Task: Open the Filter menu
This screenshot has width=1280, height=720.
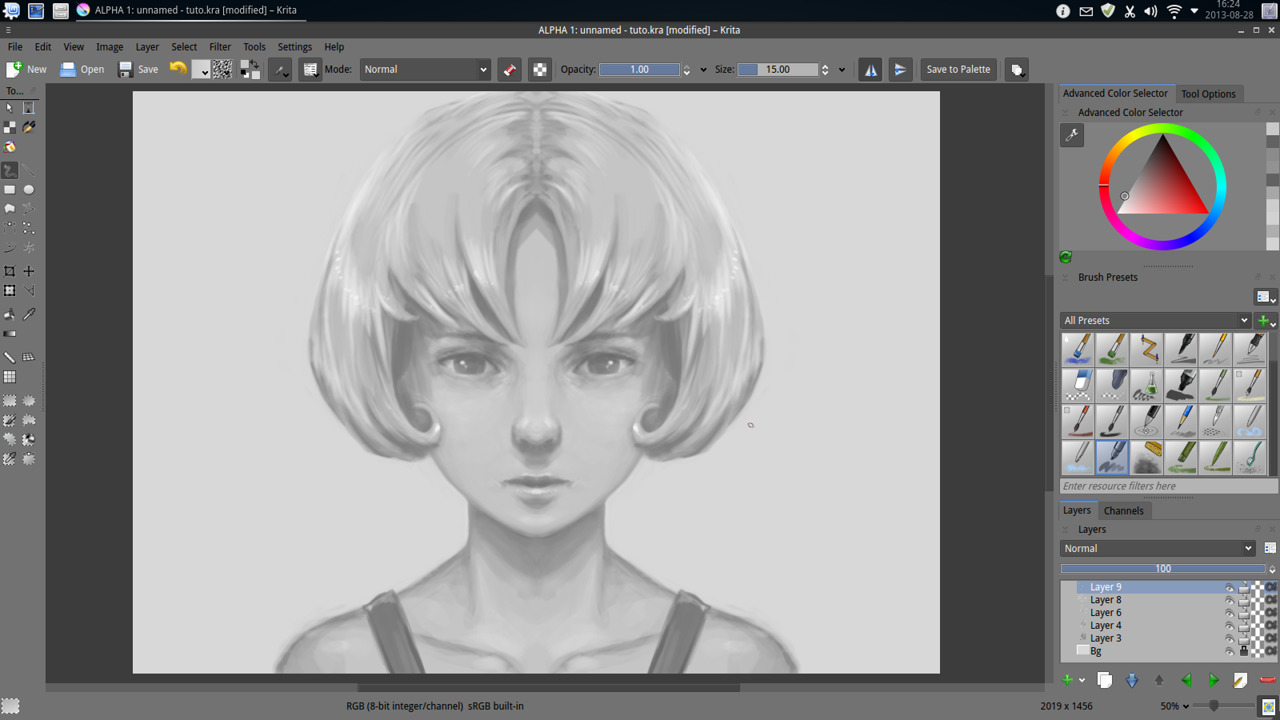Action: (x=220, y=47)
